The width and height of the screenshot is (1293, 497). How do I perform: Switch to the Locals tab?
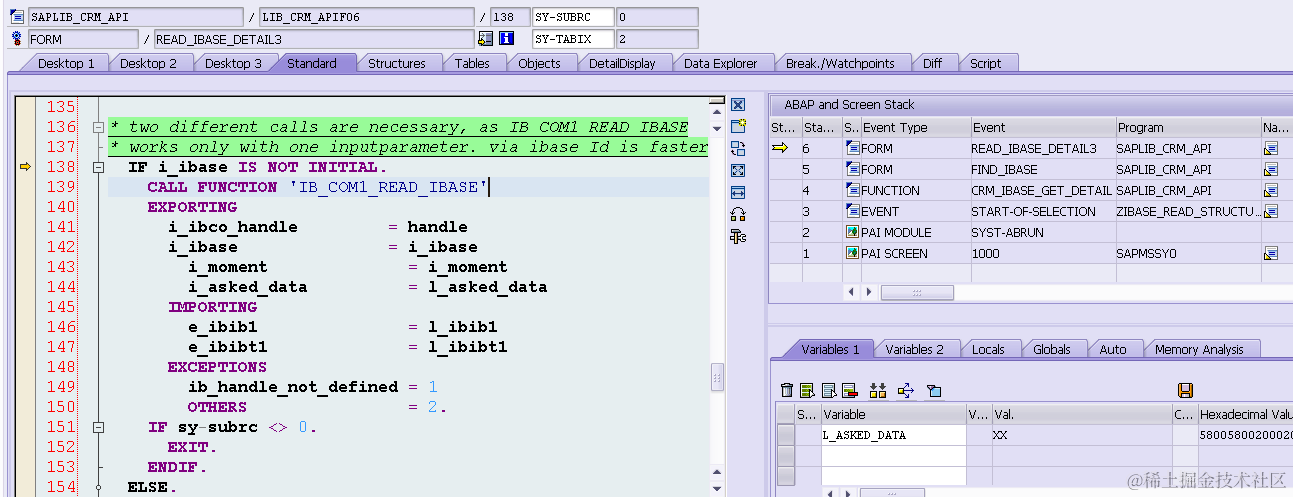[x=989, y=349]
